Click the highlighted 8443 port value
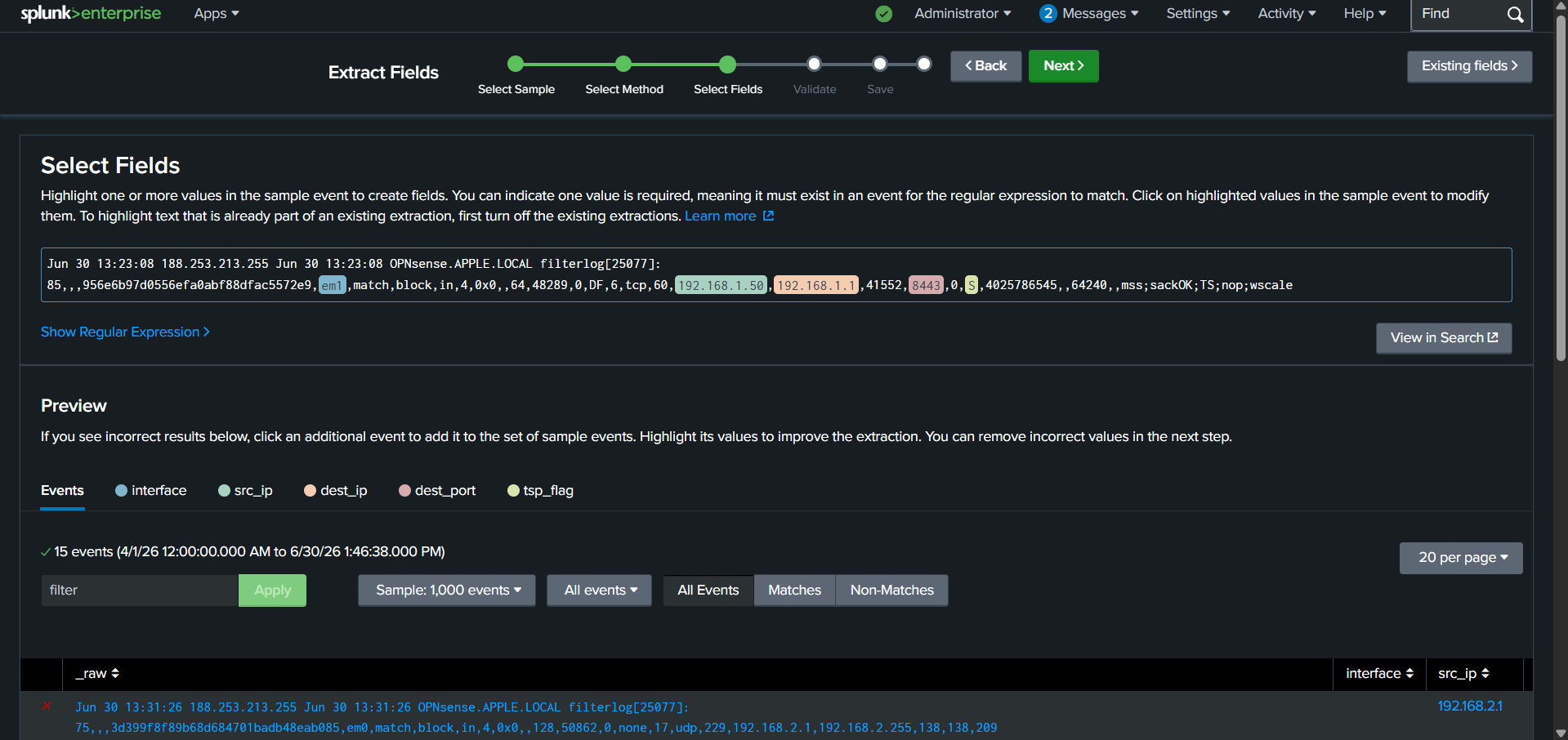Screen dimensions: 1568x740 [926, 285]
